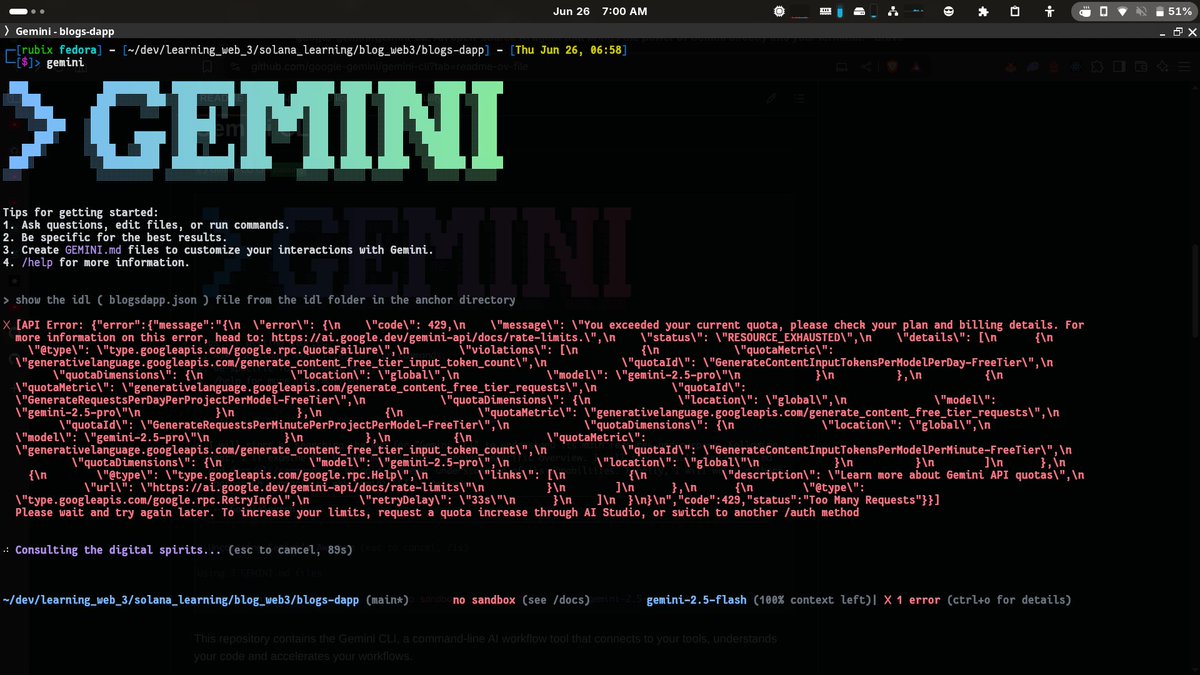Viewport: 1200px width, 675px height.
Task: Click the Wi-Fi signal icon
Action: click(1123, 11)
